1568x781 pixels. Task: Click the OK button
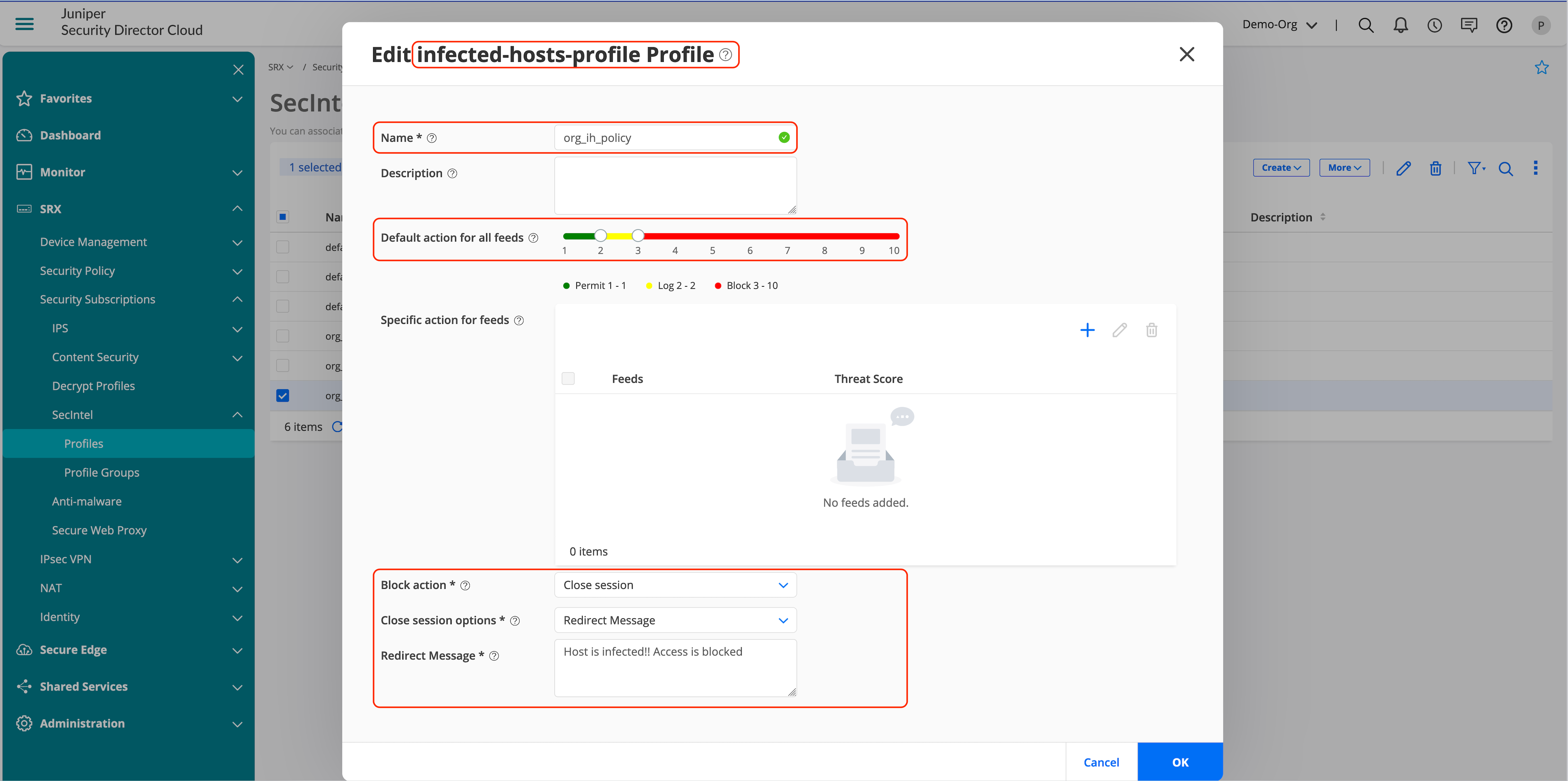(x=1180, y=762)
